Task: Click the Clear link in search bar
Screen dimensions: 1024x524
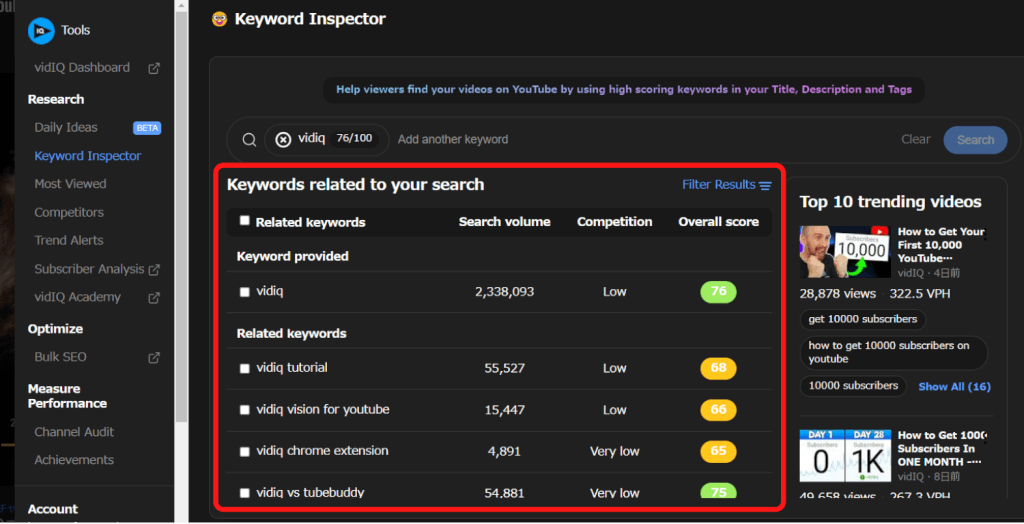Action: coord(915,140)
